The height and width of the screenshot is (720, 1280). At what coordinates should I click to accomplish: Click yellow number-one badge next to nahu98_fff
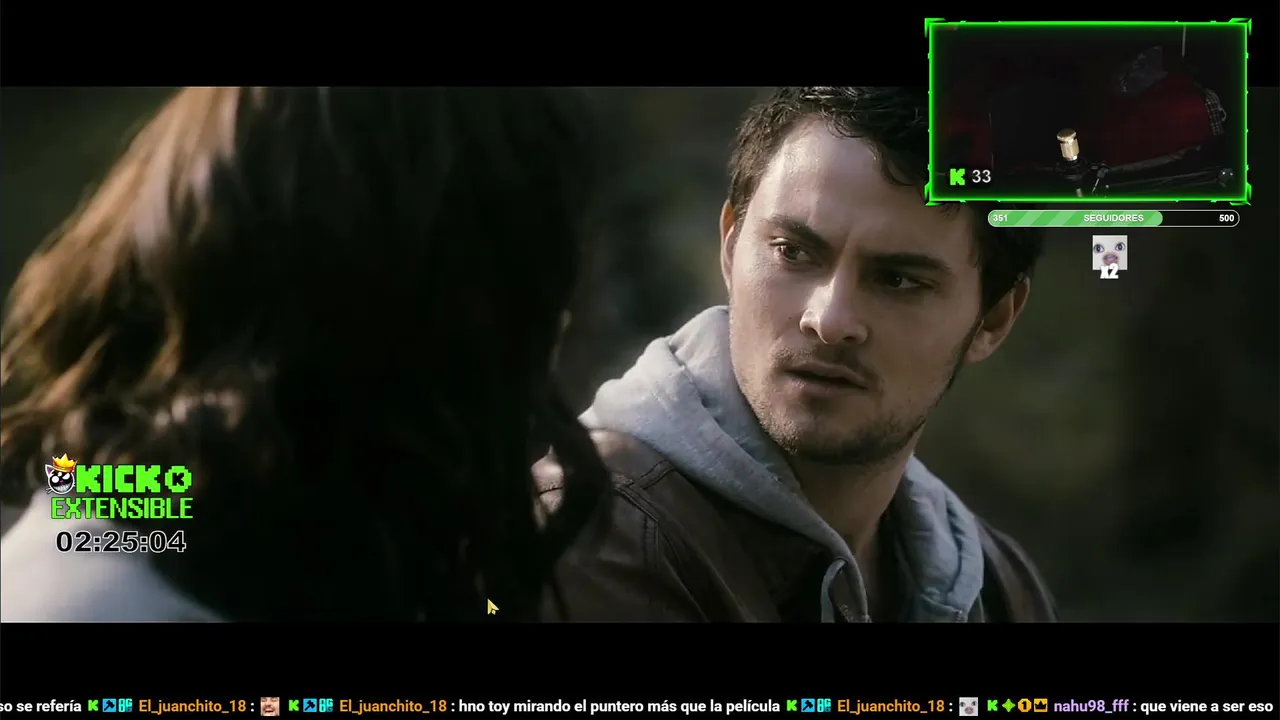click(1024, 706)
